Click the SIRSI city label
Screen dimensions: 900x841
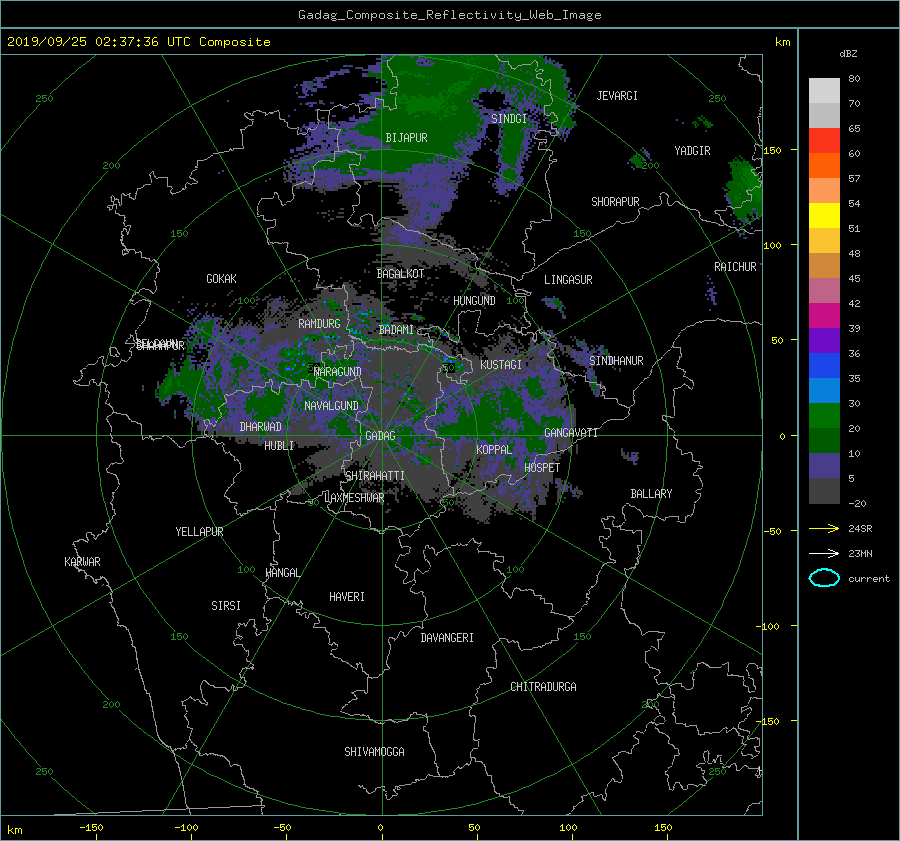point(226,606)
